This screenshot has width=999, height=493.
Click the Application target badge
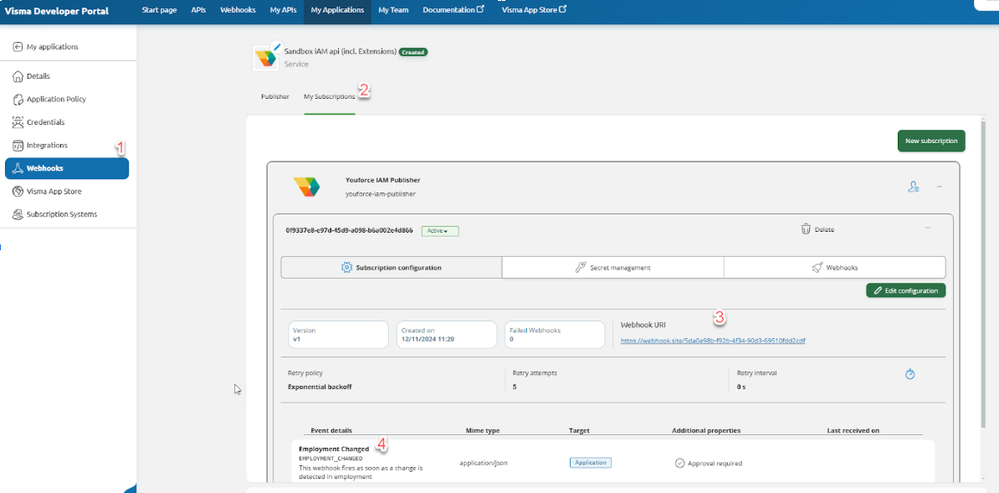tap(590, 463)
